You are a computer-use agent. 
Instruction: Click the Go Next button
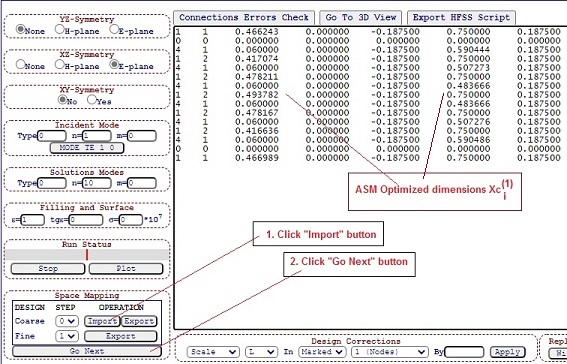pyautogui.click(x=87, y=351)
